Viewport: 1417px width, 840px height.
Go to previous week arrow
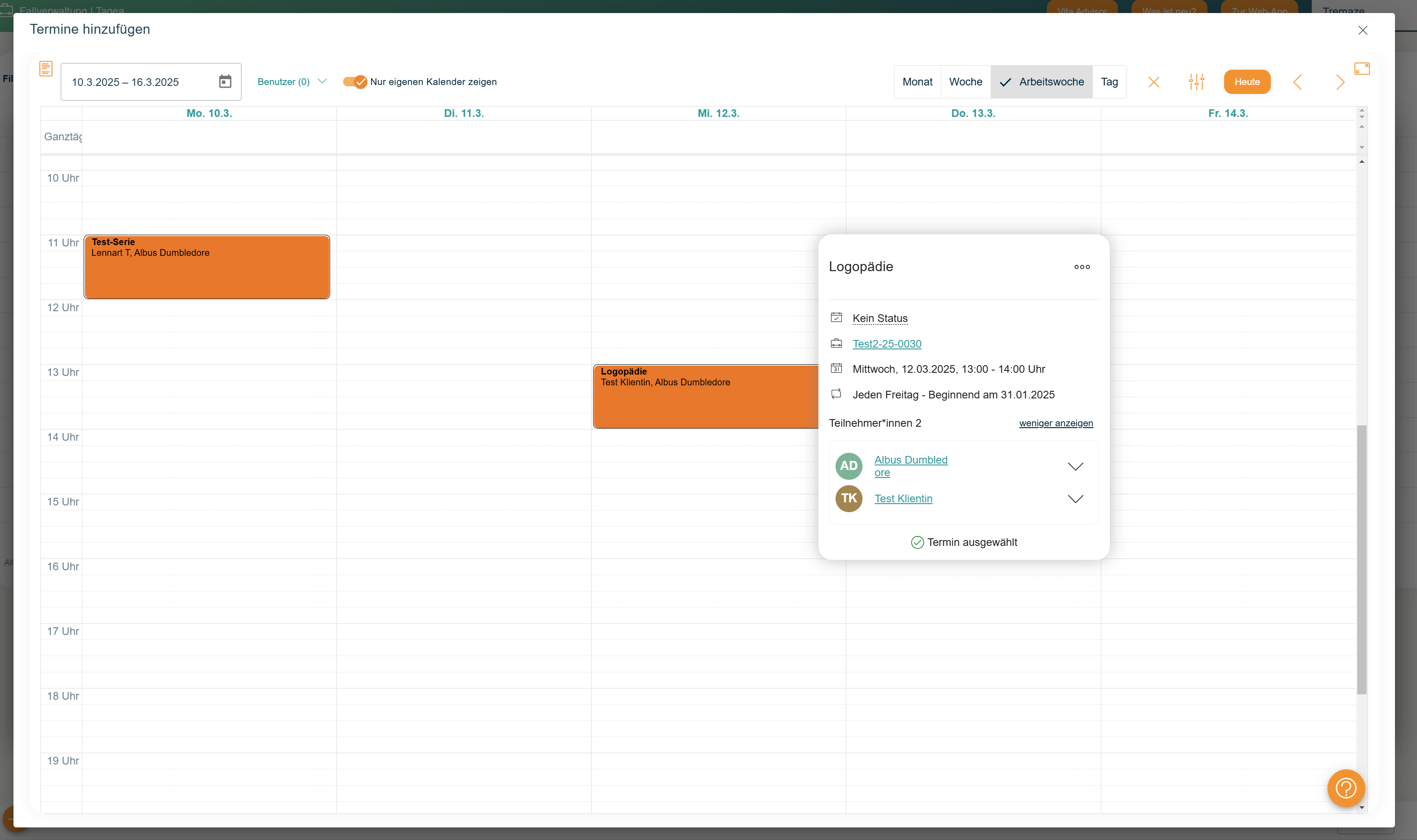1297,82
